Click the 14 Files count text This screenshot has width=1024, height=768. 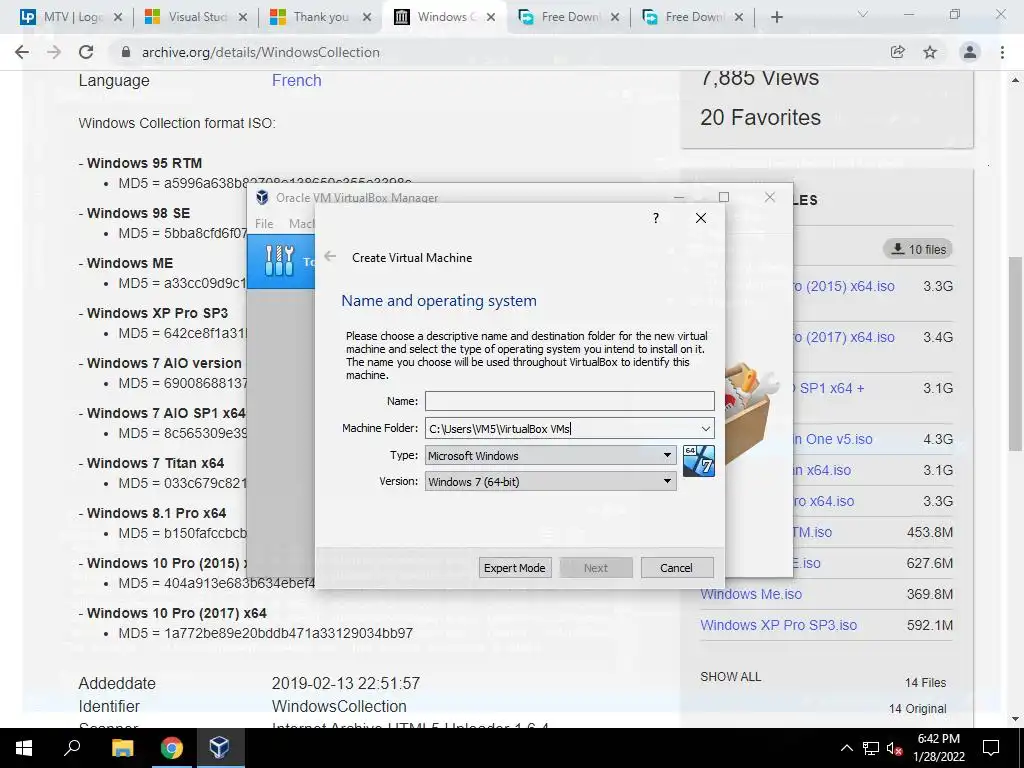(x=925, y=682)
